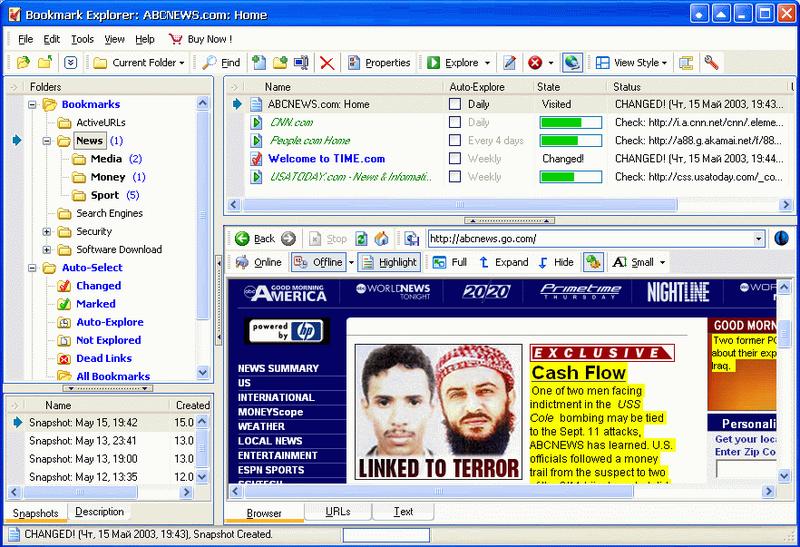Toggle the Highlight changes button
800x547 pixels.
[x=389, y=262]
